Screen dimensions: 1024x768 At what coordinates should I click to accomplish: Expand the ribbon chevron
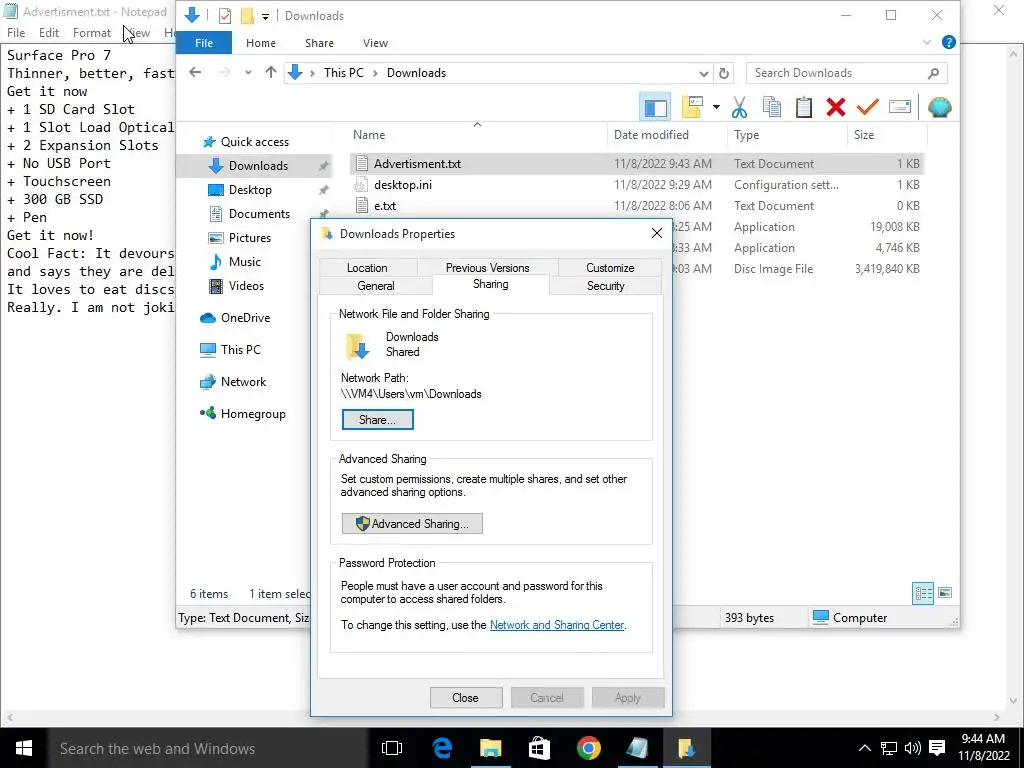(x=927, y=42)
